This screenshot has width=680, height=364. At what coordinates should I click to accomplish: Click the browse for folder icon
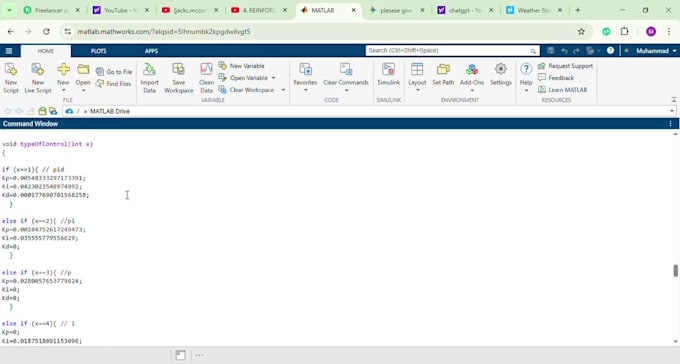[53, 111]
